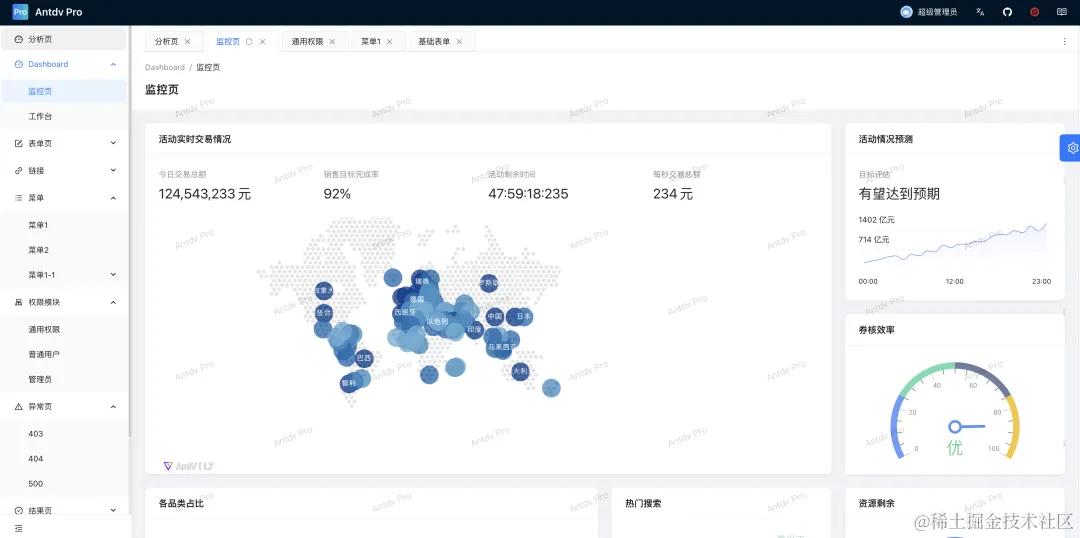1080x538 pixels.
Task: Click the 异常页 warning triangle icon
Action: (x=19, y=407)
